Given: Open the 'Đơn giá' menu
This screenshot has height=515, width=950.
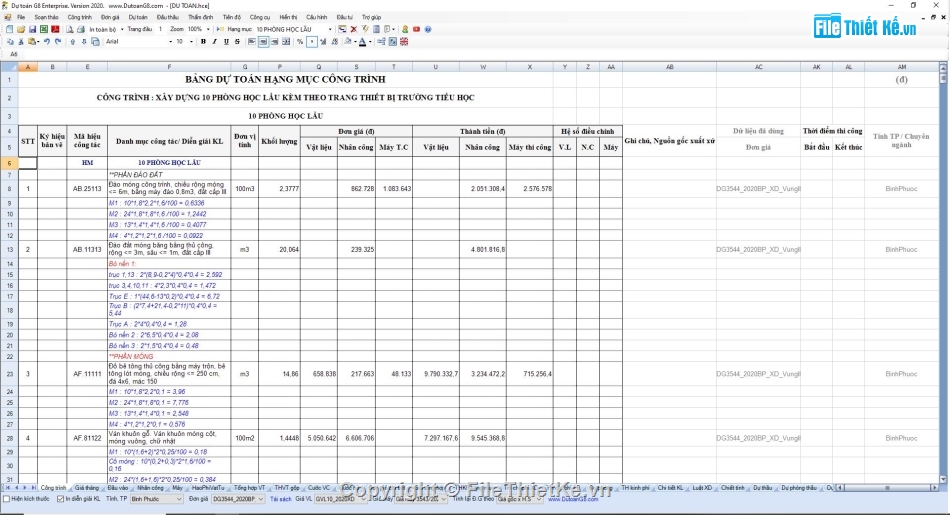Looking at the screenshot, I should (110, 18).
